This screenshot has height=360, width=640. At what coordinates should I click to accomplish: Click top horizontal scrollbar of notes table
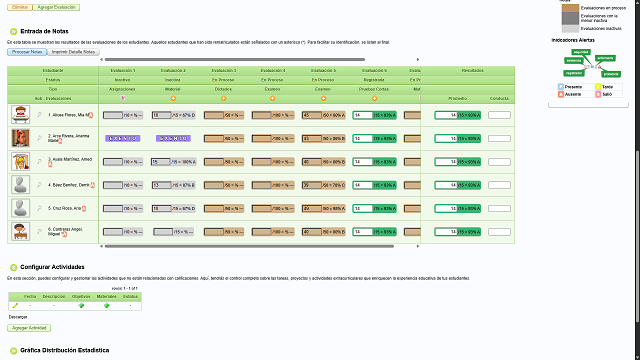[235, 60]
